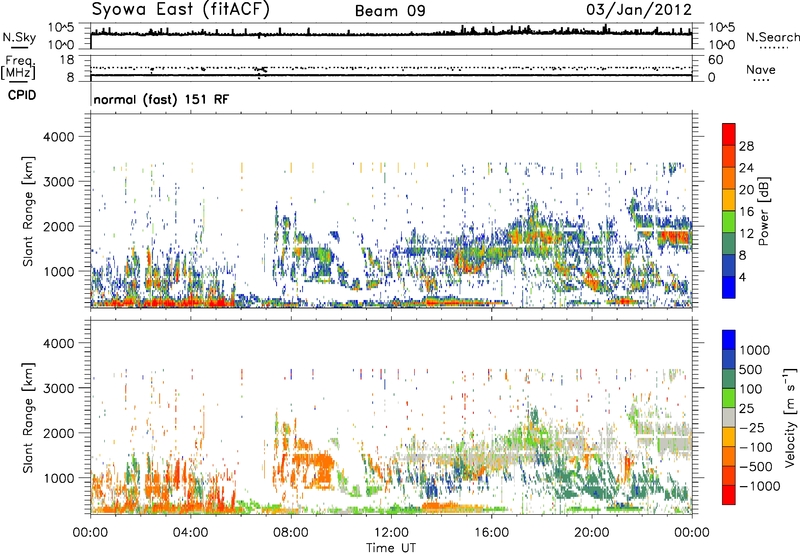Click the '04:00' time axis tick
This screenshot has width=800, height=554.
click(x=191, y=533)
